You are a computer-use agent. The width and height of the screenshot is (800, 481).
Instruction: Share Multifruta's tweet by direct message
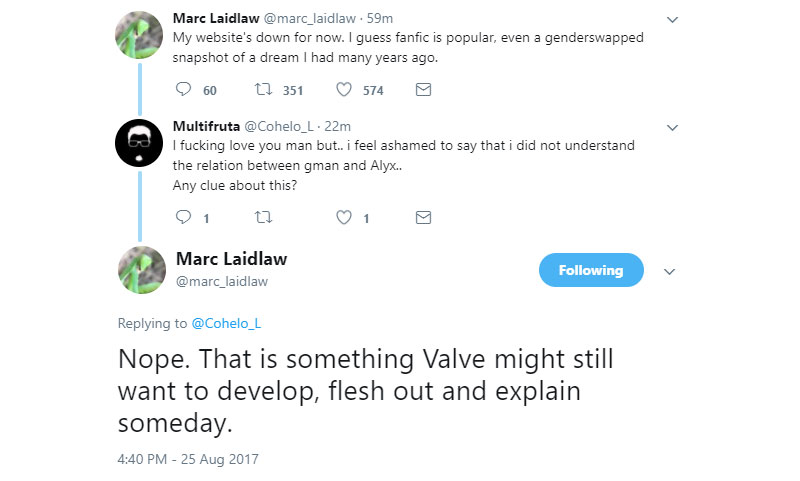click(423, 218)
